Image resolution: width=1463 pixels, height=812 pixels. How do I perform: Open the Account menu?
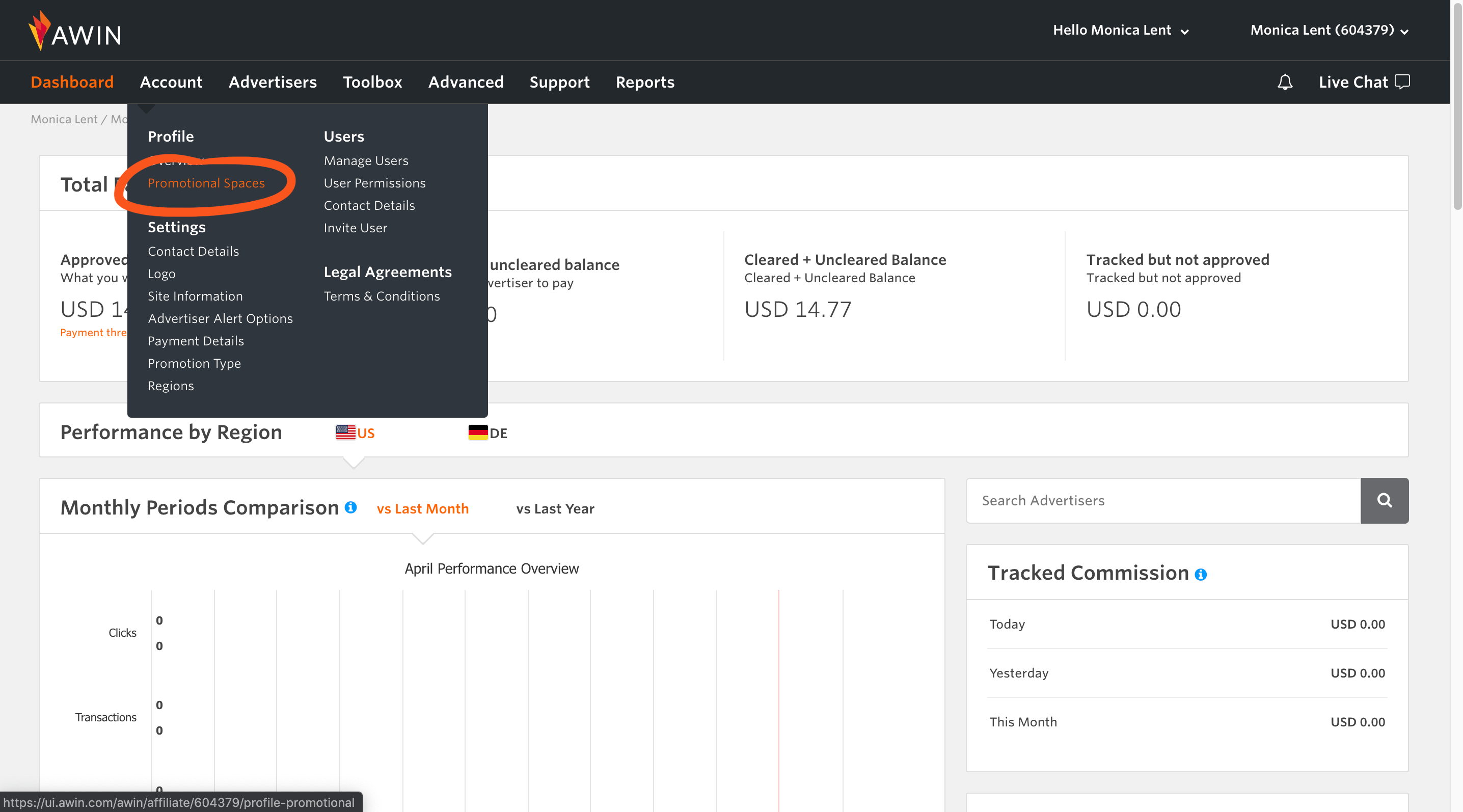click(171, 83)
